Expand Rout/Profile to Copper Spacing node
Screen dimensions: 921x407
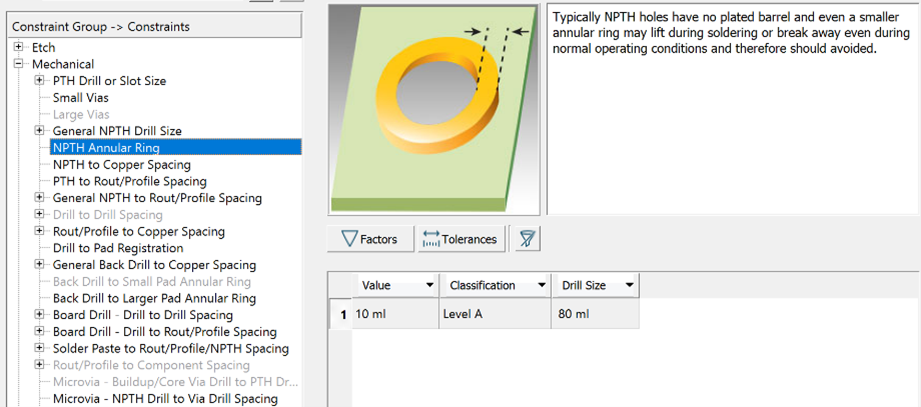(x=39, y=231)
